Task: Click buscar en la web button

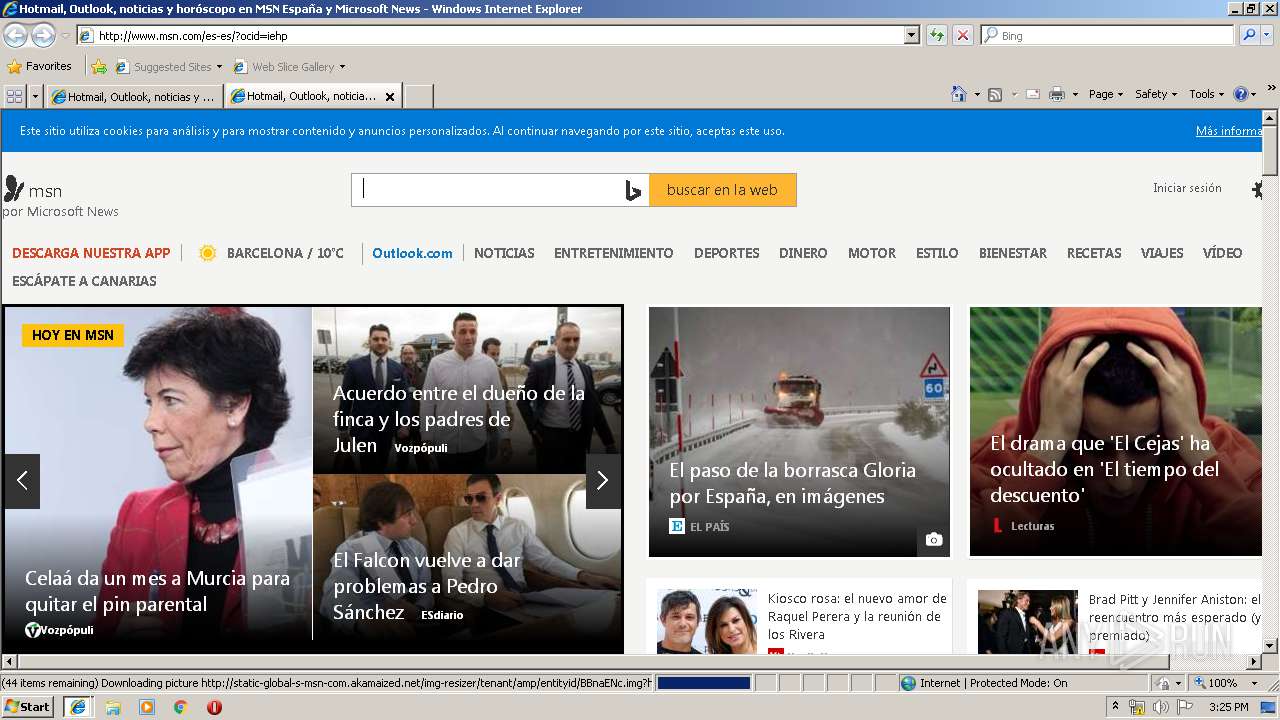Action: [722, 190]
